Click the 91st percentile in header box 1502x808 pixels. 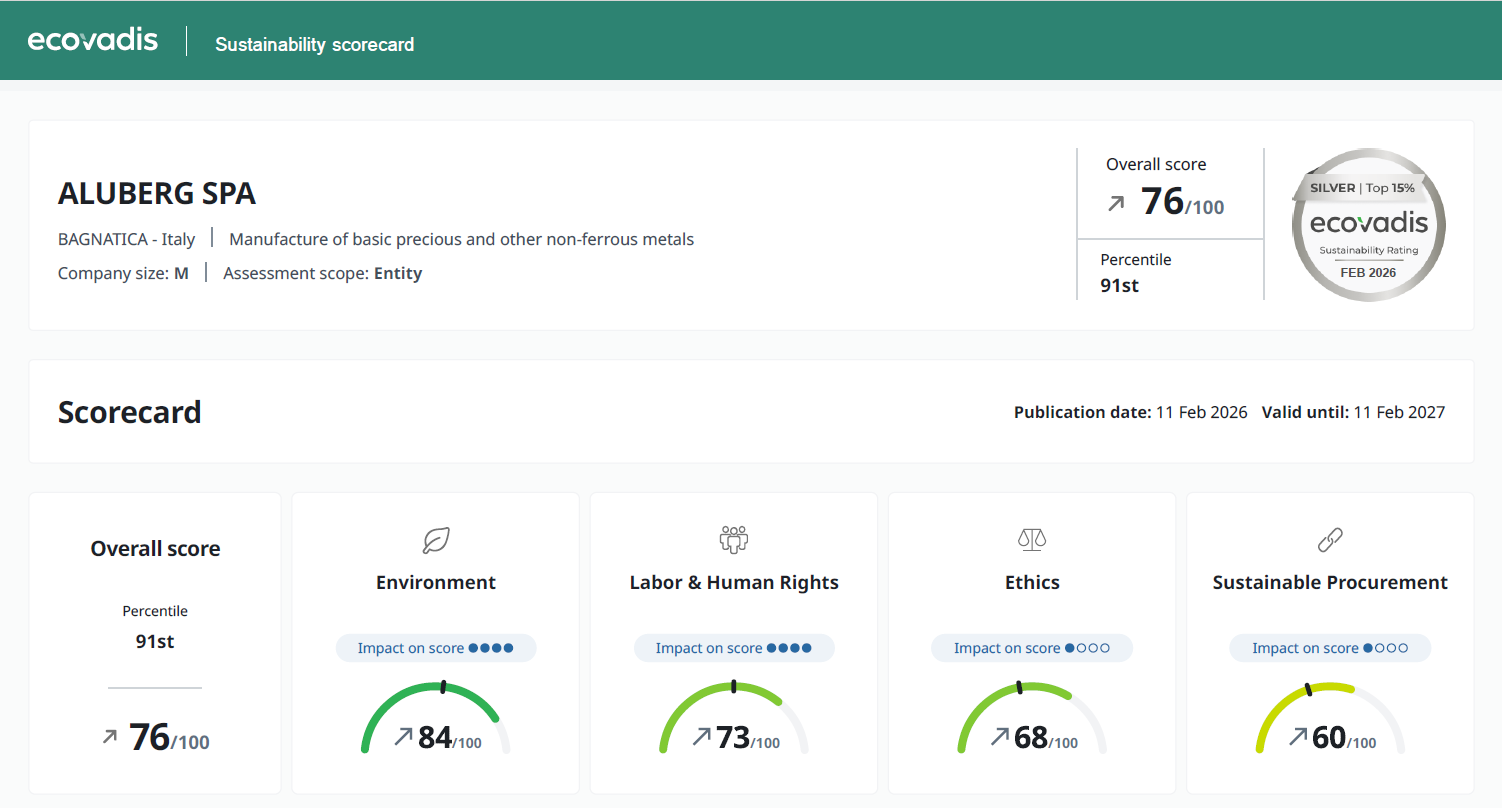1119,285
